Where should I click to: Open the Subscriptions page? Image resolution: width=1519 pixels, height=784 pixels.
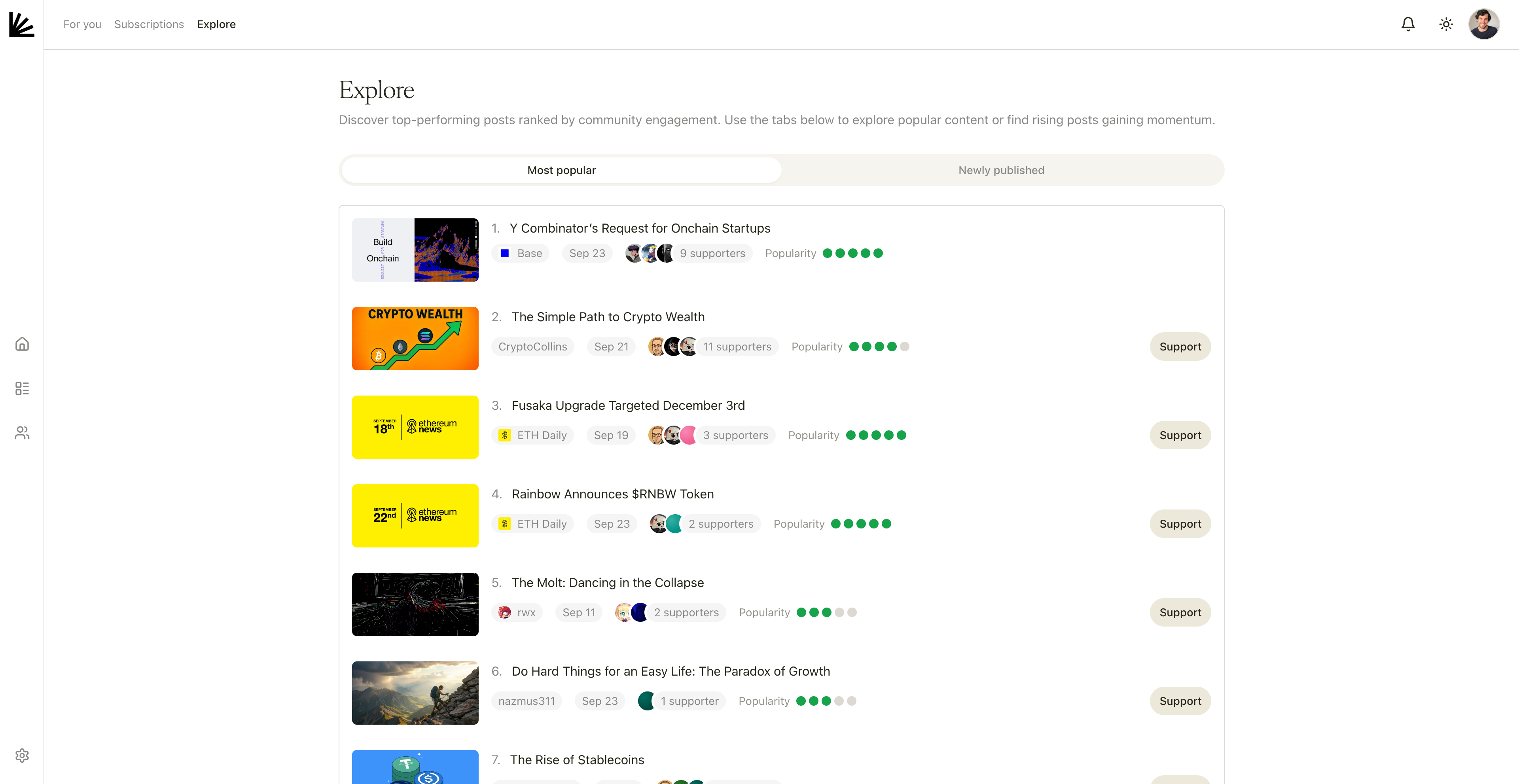coord(149,24)
